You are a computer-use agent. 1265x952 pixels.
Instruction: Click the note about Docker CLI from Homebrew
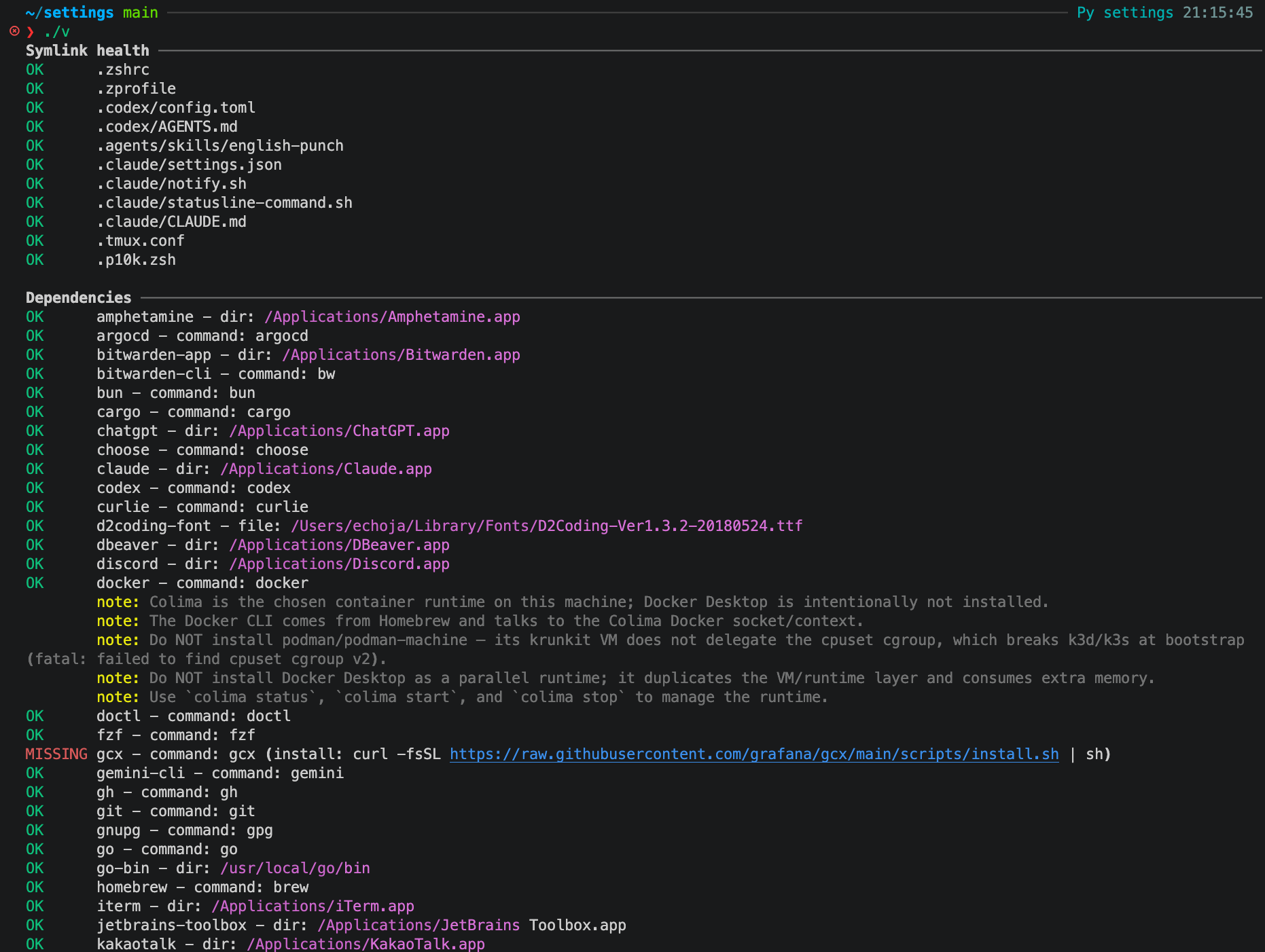pos(480,621)
